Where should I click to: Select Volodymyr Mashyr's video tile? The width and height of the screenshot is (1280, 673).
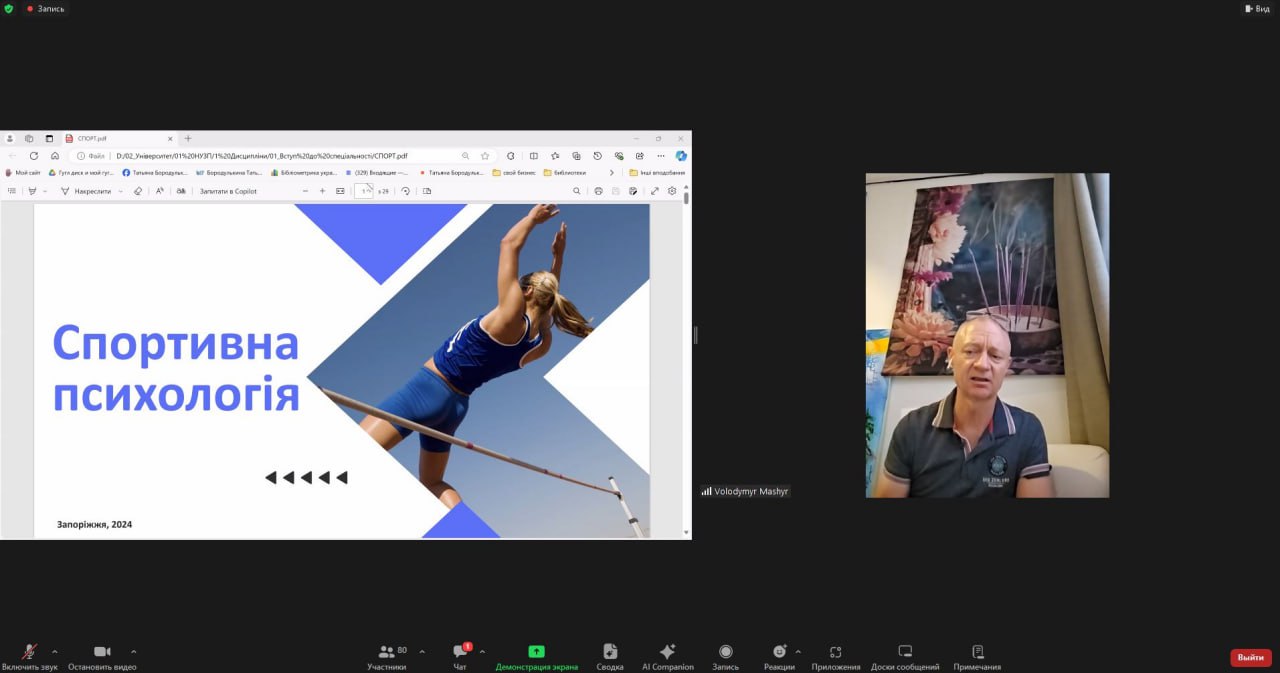987,335
